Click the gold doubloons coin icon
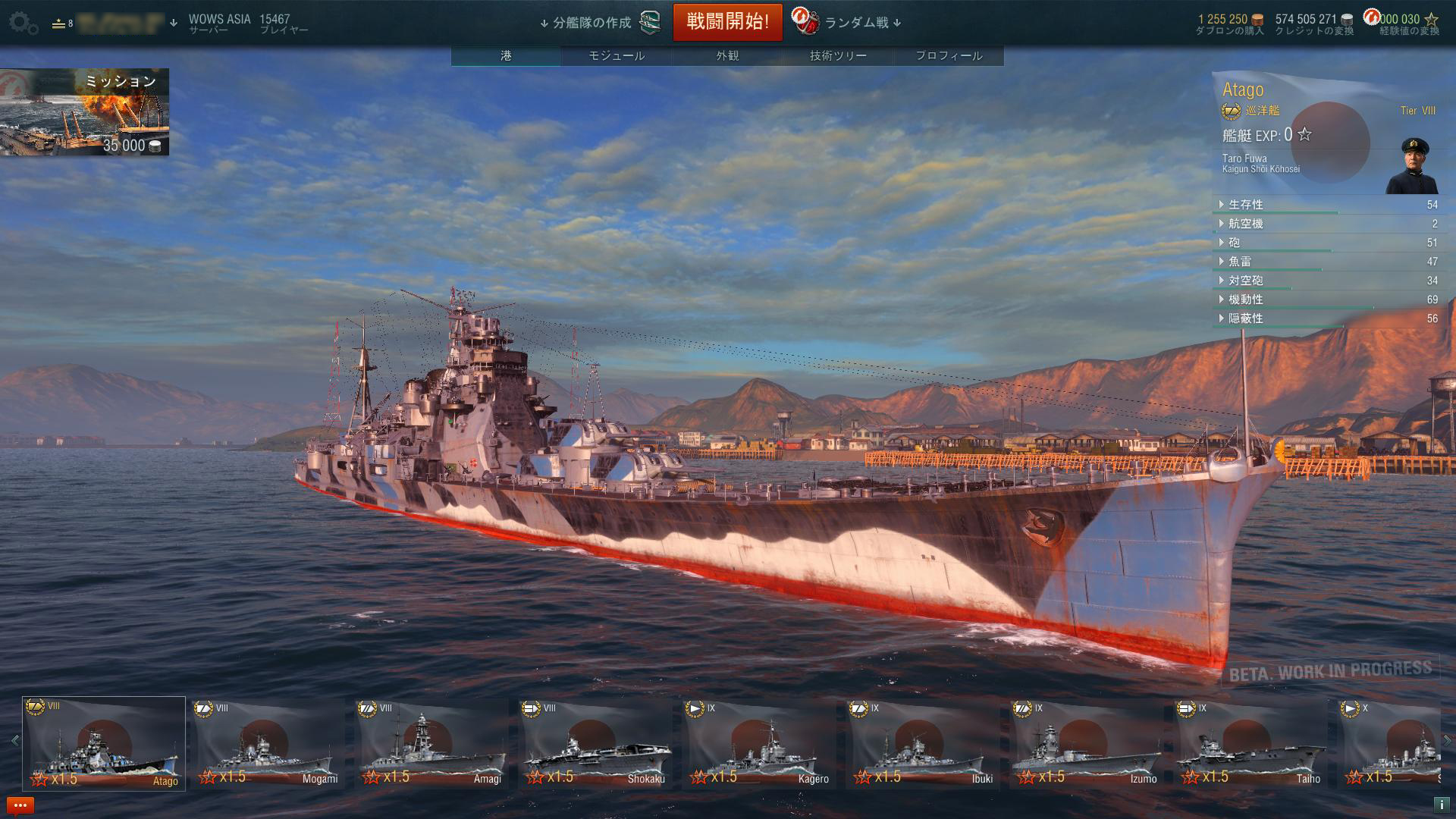1456x819 pixels. (1257, 20)
